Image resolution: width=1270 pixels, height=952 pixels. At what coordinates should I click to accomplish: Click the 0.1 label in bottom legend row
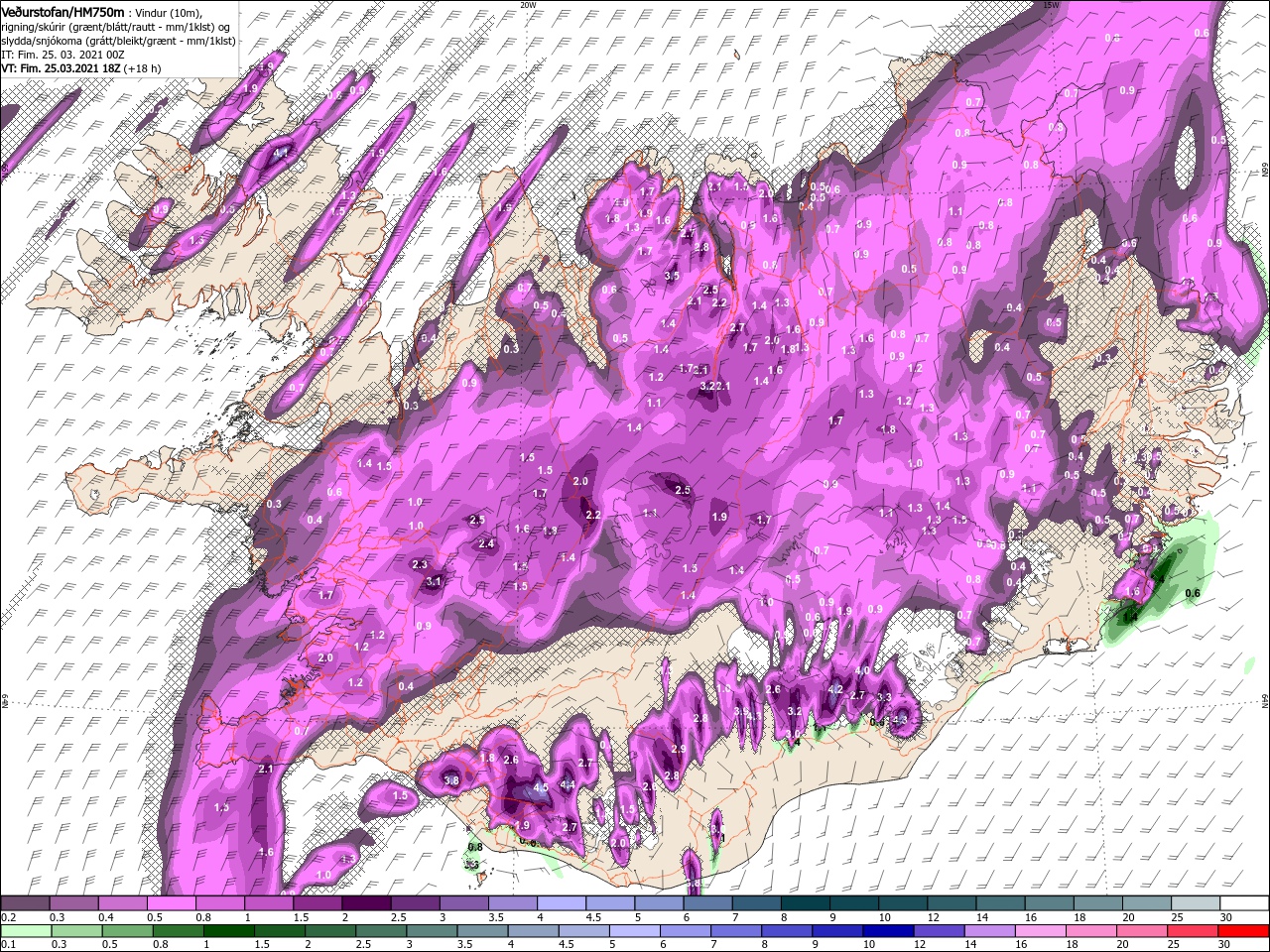9,944
